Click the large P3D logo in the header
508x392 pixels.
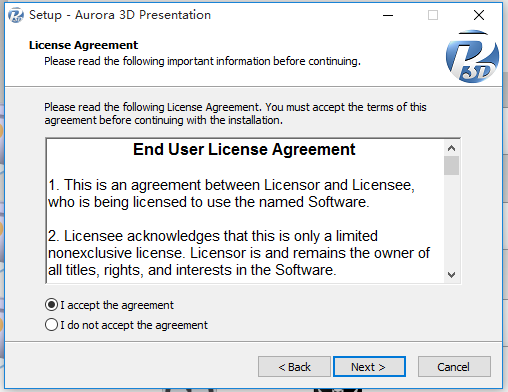tap(472, 56)
